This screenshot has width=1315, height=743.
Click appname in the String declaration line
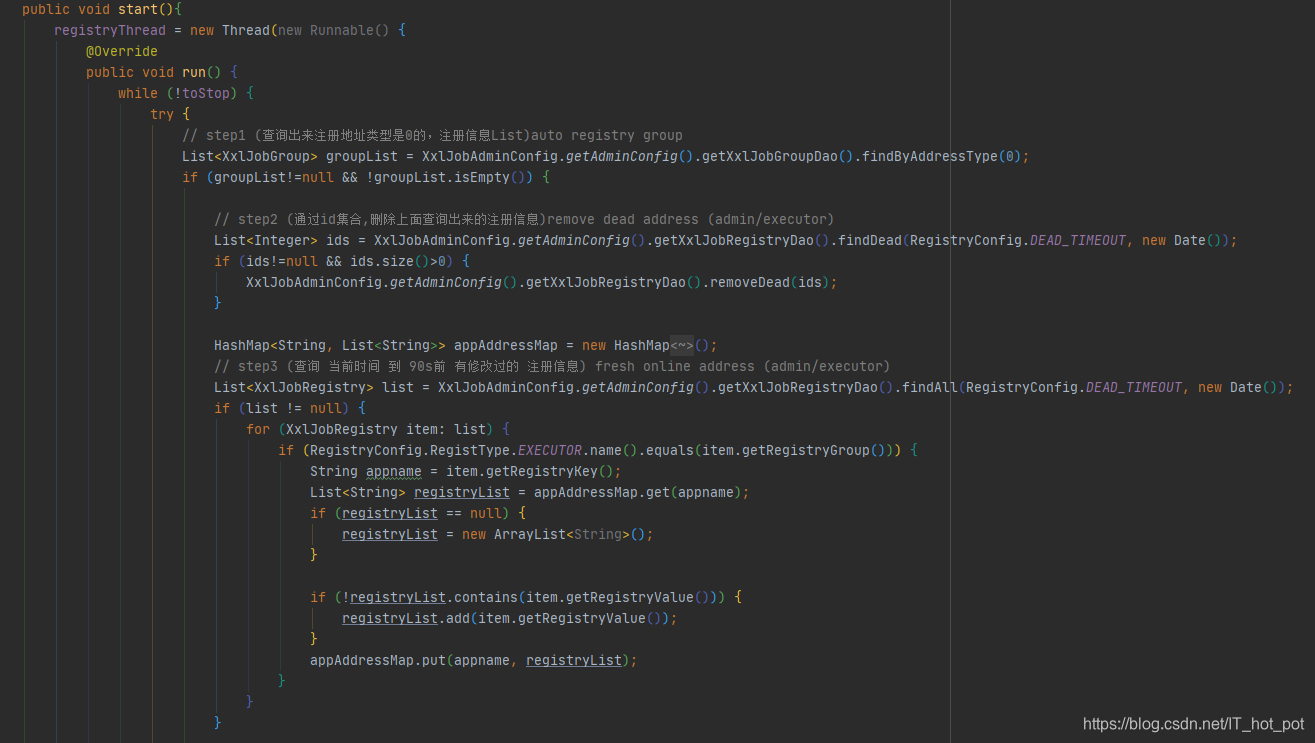394,471
